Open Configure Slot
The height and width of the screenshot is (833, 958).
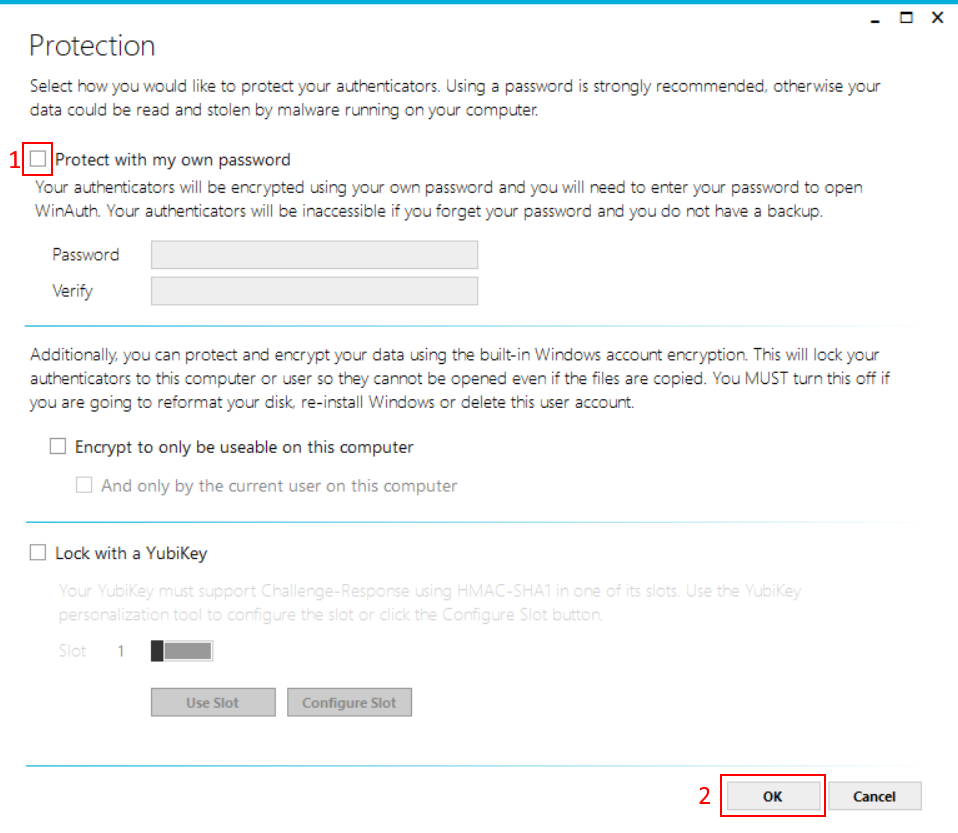(x=349, y=702)
